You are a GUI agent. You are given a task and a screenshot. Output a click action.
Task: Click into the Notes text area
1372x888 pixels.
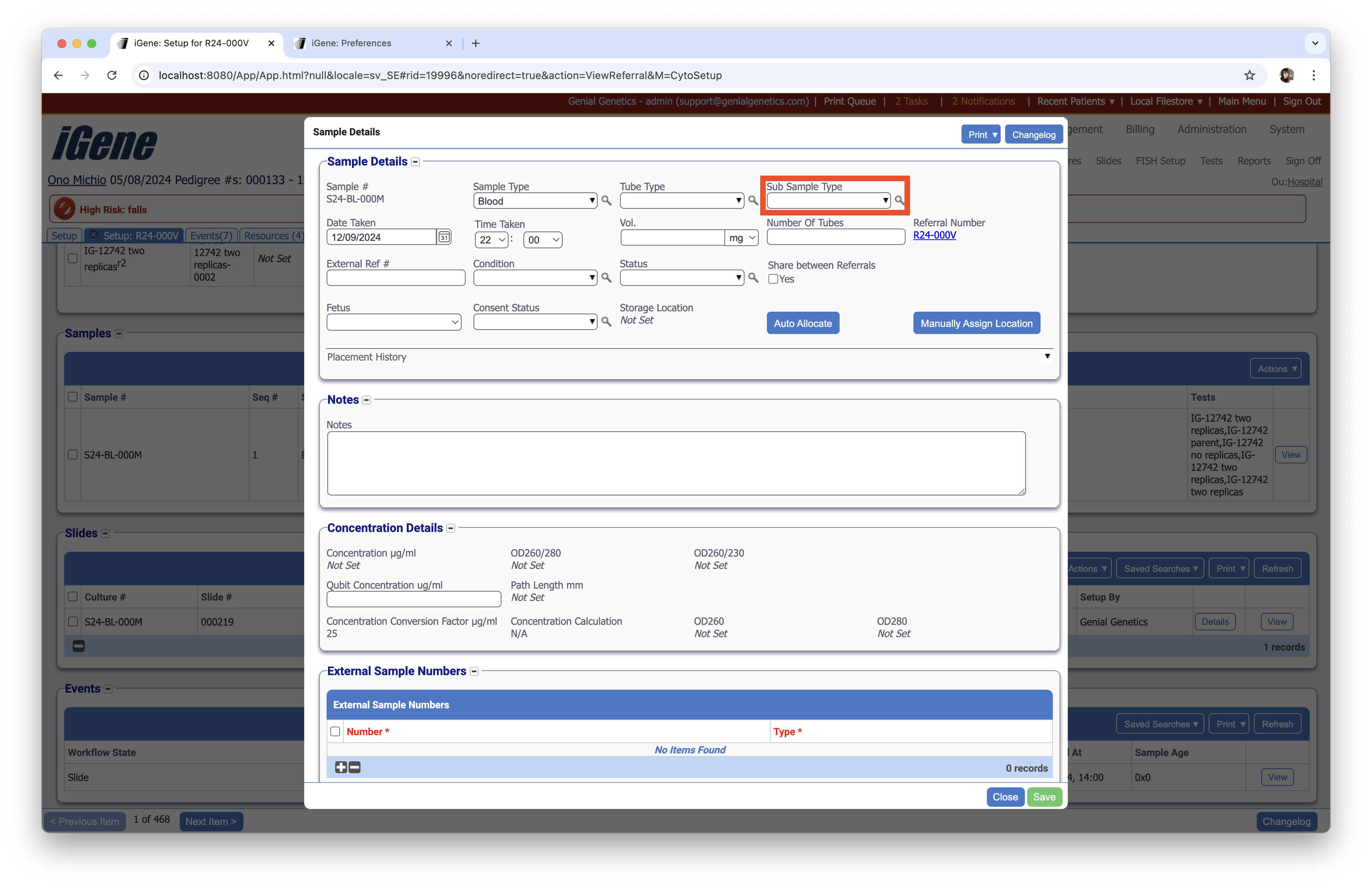pos(676,463)
